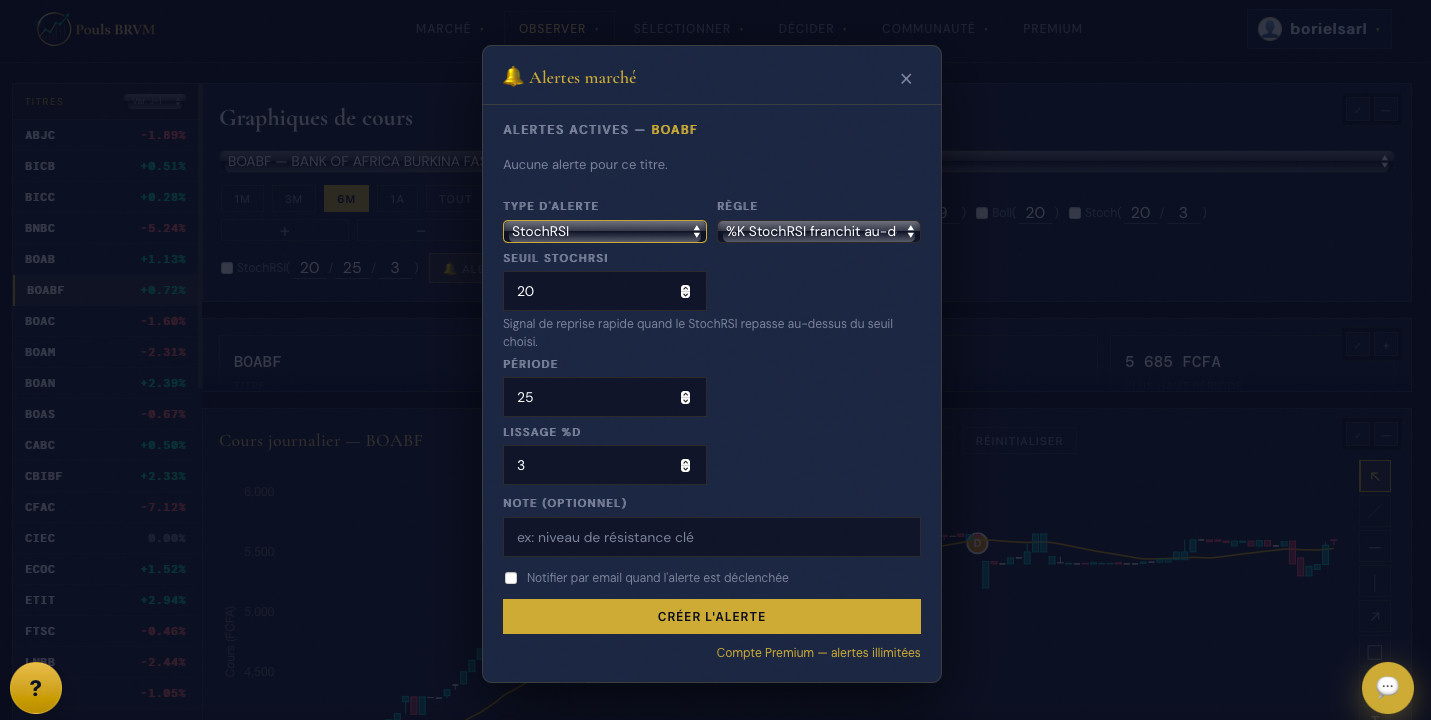The height and width of the screenshot is (720, 1431).
Task: Click the plus icon on BOABF quote panel
Action: click(1385, 345)
